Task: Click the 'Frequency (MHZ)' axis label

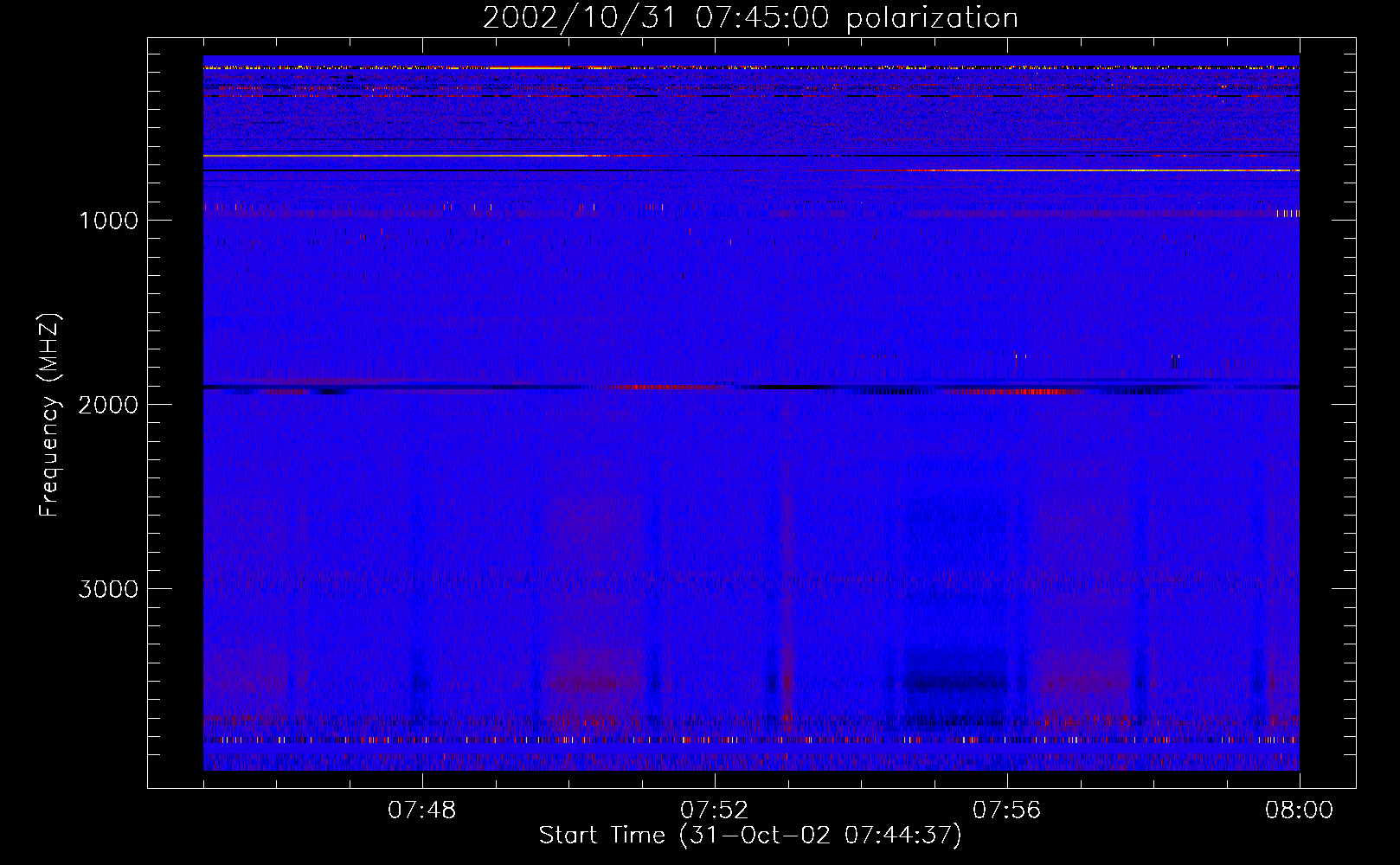Action: click(49, 415)
